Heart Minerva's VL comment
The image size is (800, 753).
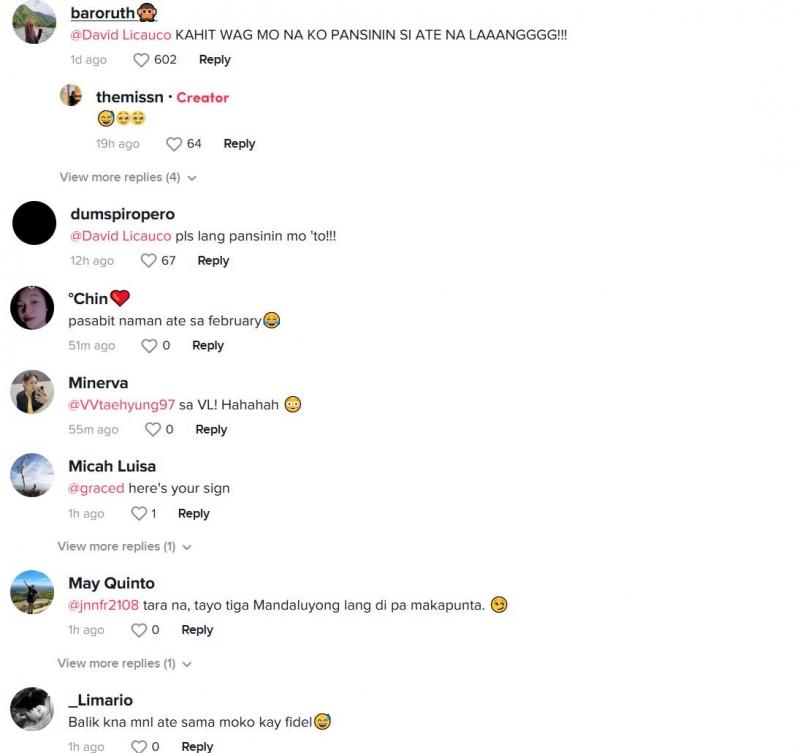(153, 430)
